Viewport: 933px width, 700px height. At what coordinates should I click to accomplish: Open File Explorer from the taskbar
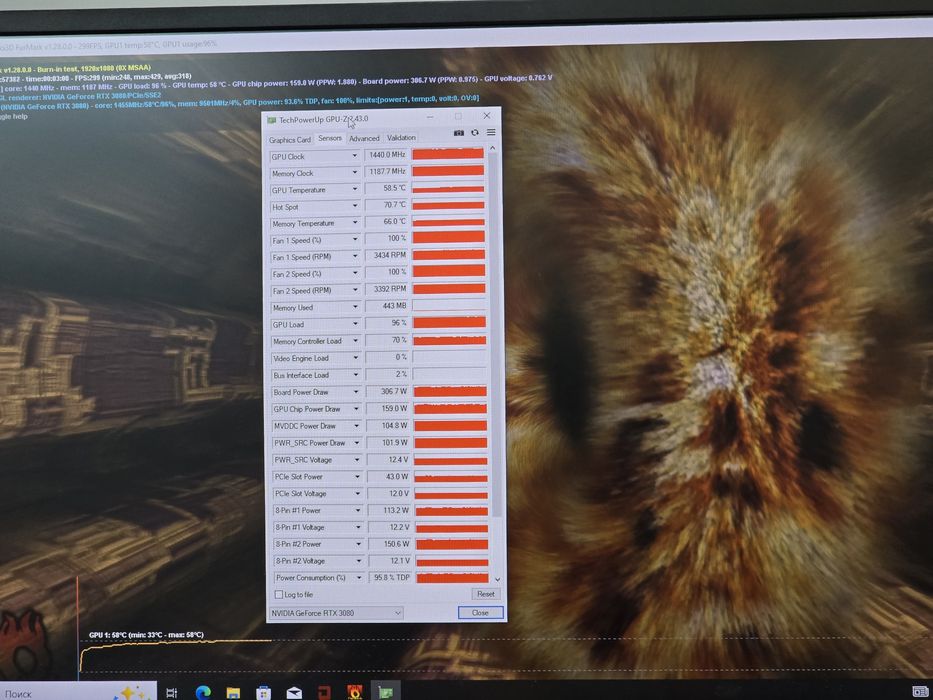pyautogui.click(x=233, y=693)
